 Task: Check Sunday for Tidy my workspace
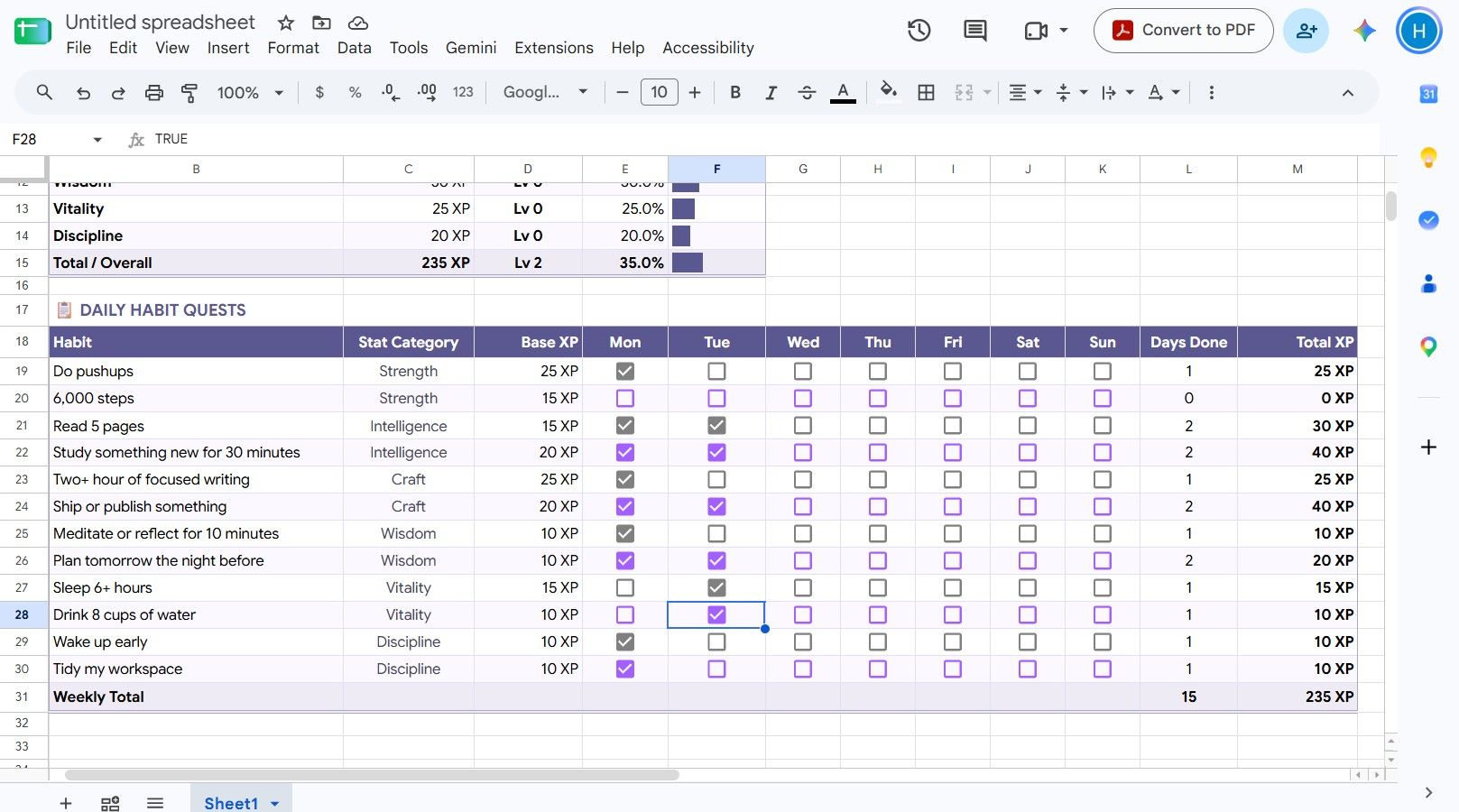coord(1103,669)
